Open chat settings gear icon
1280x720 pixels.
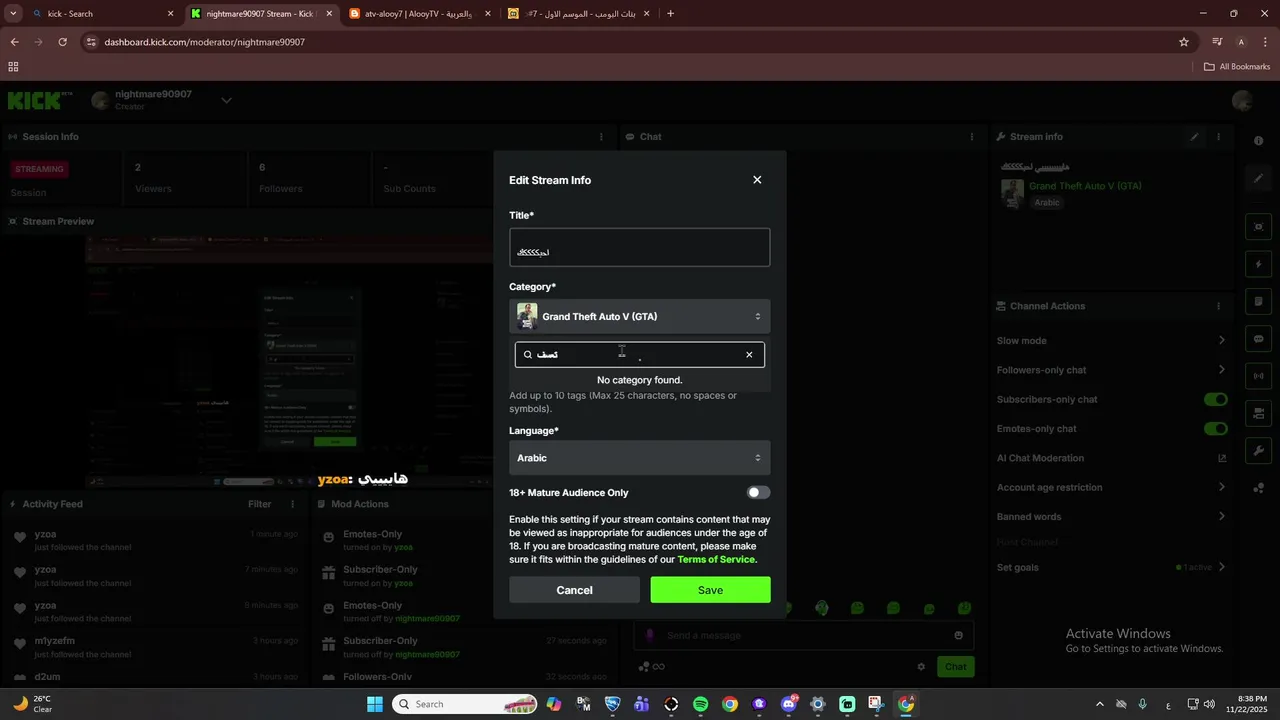pos(921,667)
